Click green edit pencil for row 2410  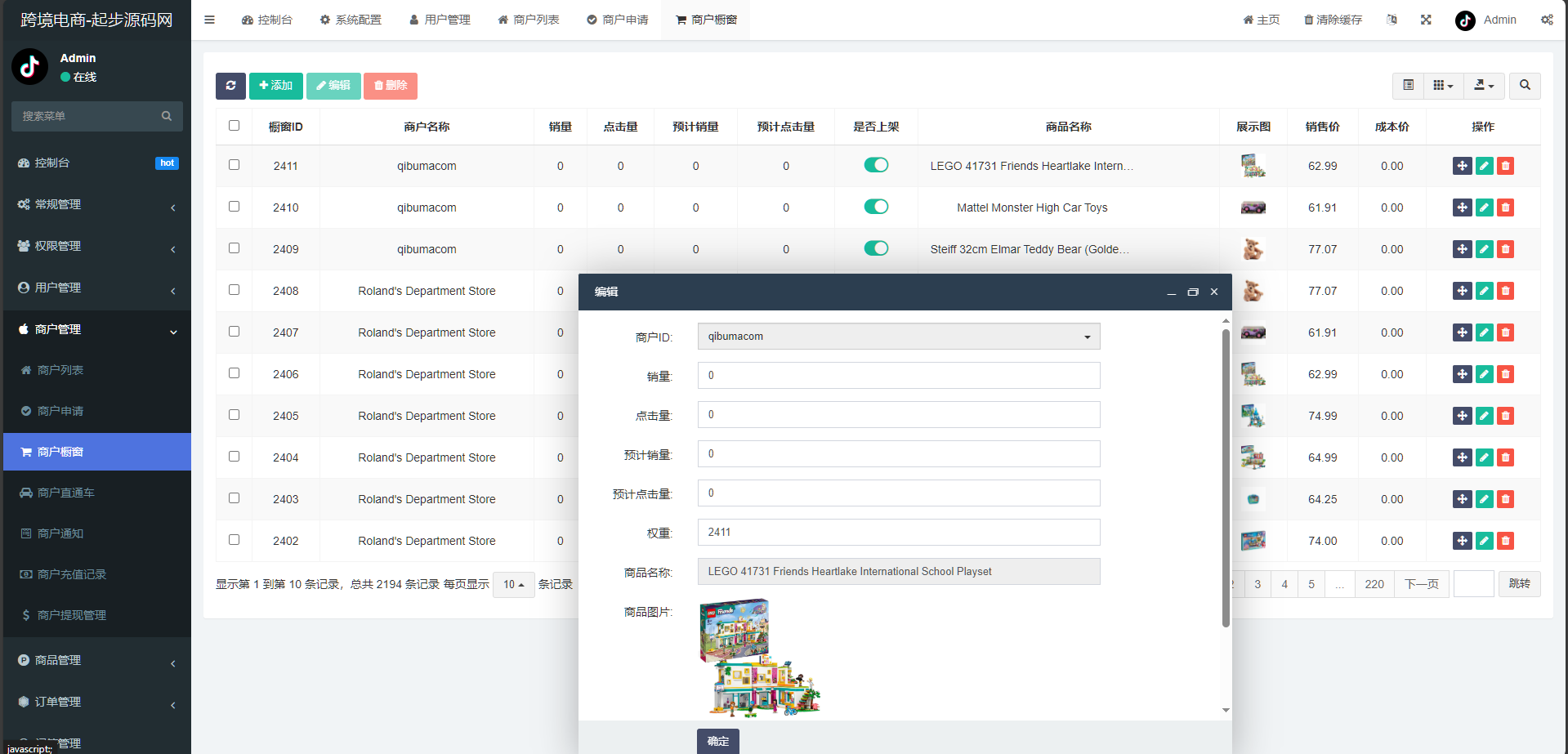pos(1484,207)
